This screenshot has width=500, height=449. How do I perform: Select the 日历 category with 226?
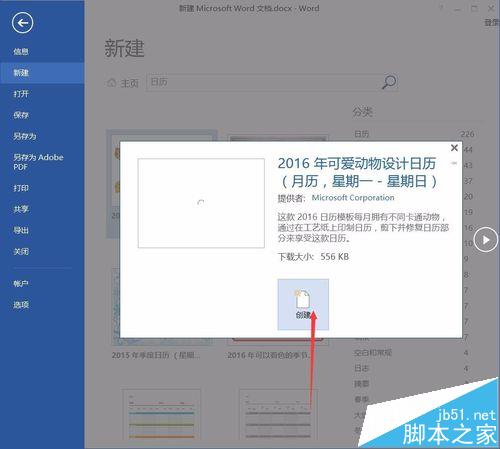413,134
